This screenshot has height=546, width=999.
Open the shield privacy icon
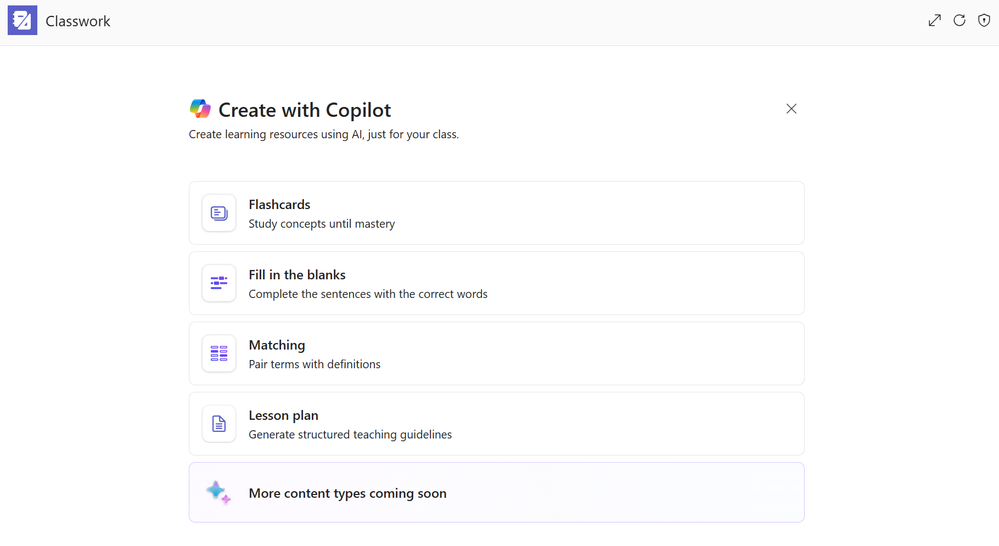click(x=984, y=20)
